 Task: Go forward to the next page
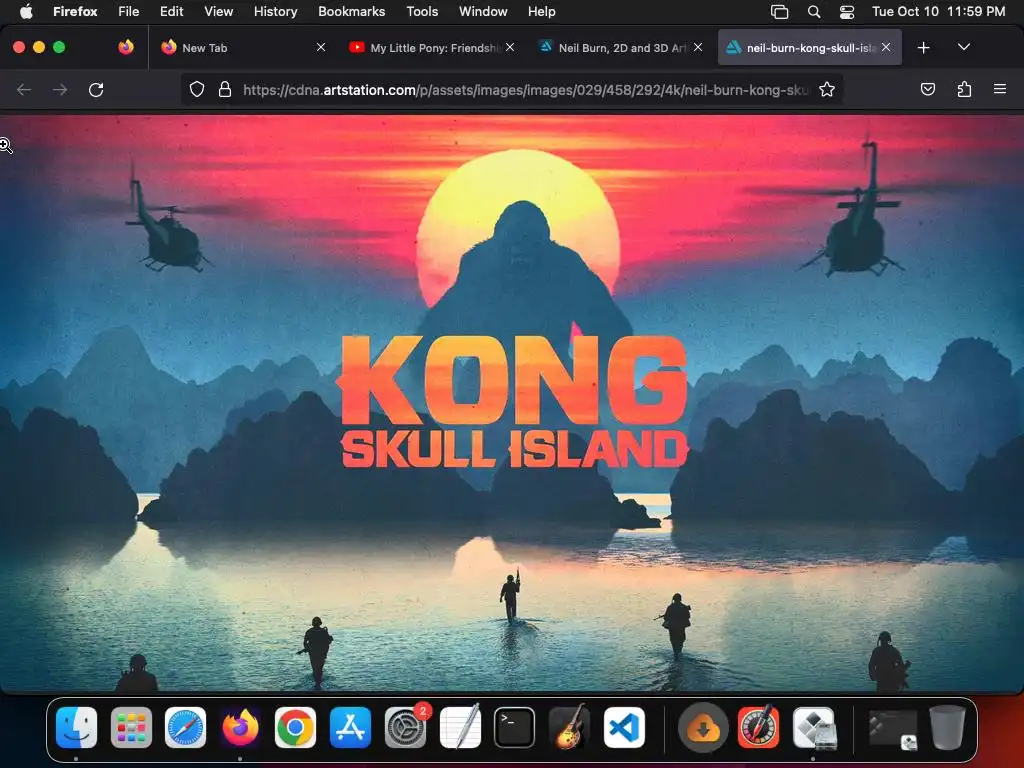[x=60, y=89]
